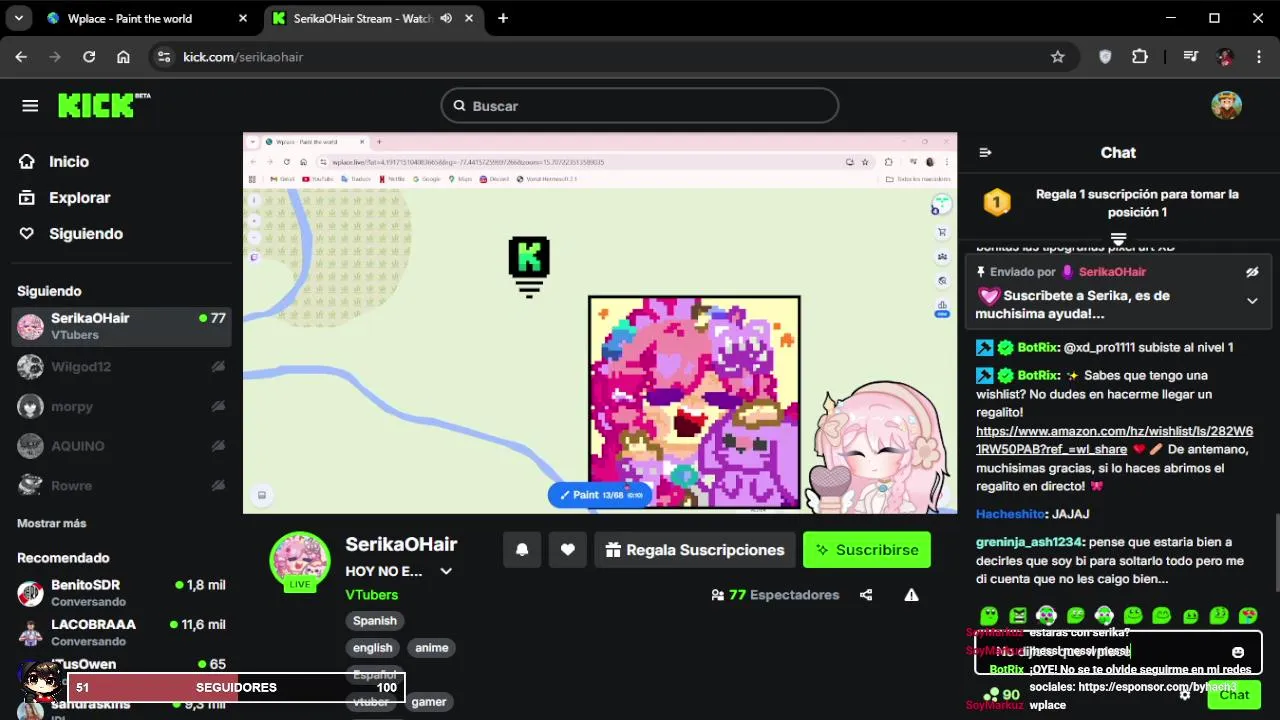Open the emoji picker in chat input
Viewport: 1280px width, 720px height.
(x=1238, y=653)
